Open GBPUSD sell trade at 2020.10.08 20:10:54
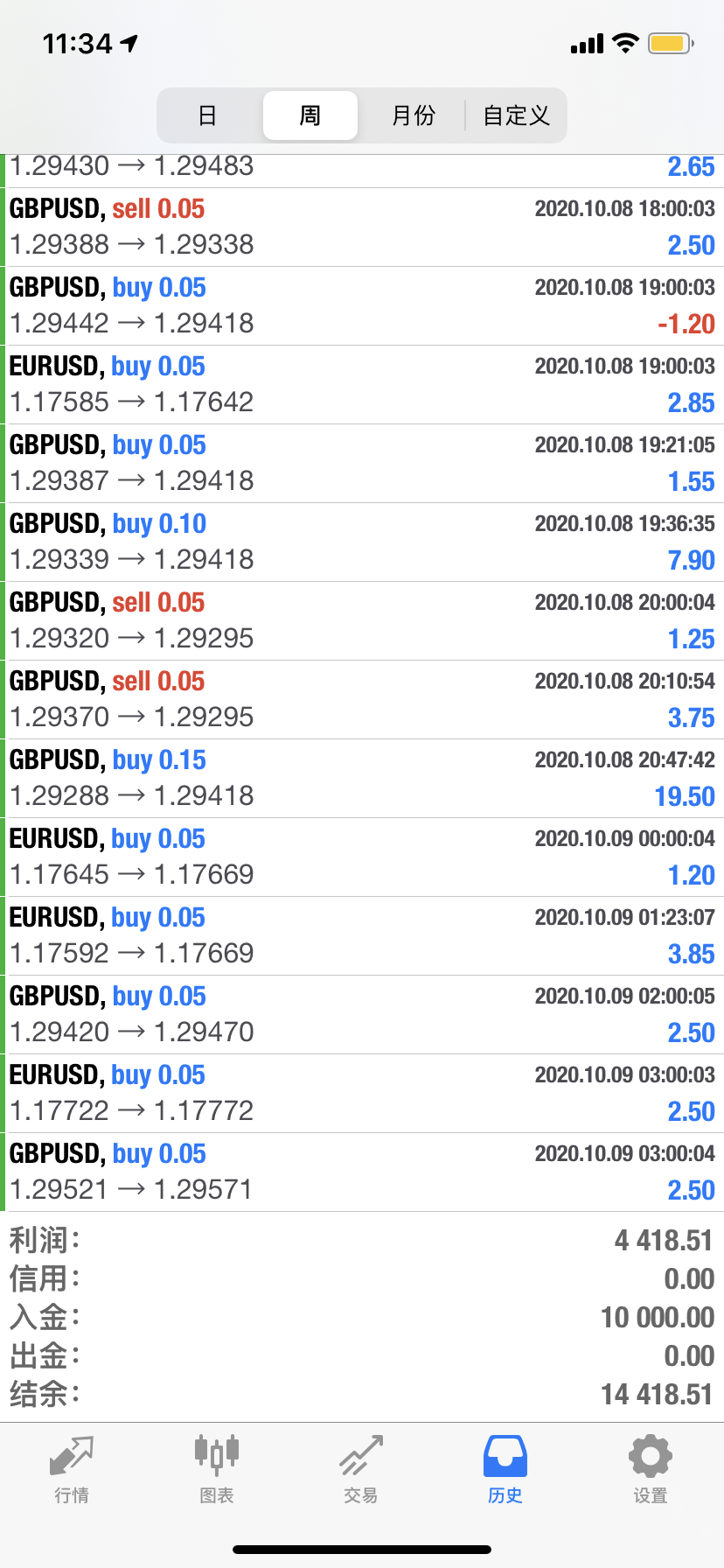Viewport: 724px width, 1568px height. [362, 699]
